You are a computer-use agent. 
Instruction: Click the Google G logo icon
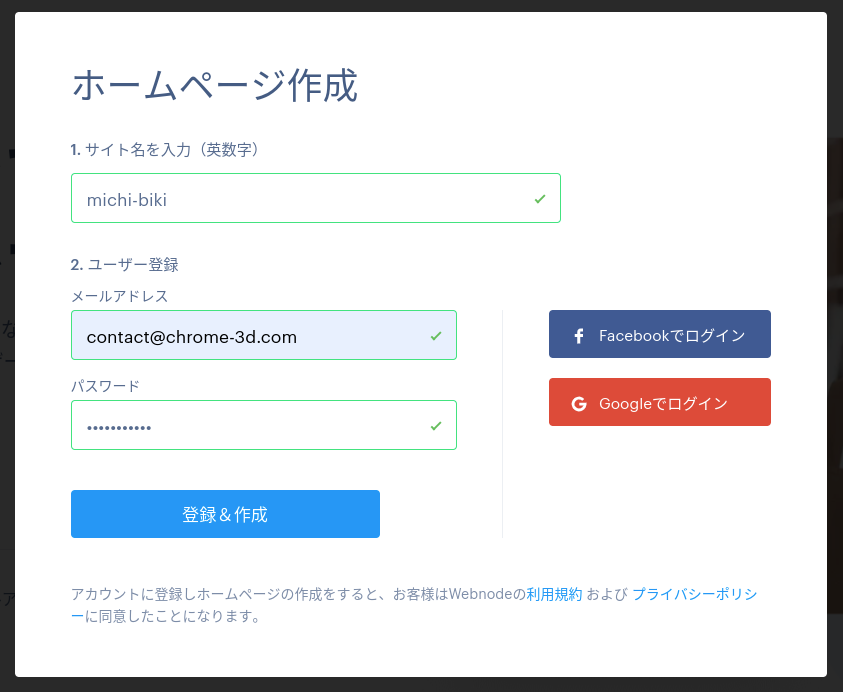(x=578, y=404)
